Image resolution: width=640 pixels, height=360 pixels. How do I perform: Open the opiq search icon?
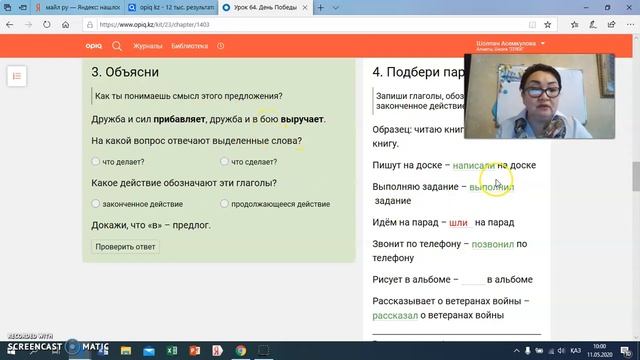(x=117, y=46)
